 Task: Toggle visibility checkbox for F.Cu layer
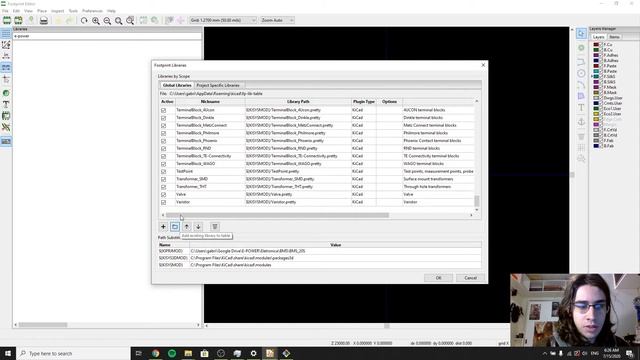coord(601,44)
